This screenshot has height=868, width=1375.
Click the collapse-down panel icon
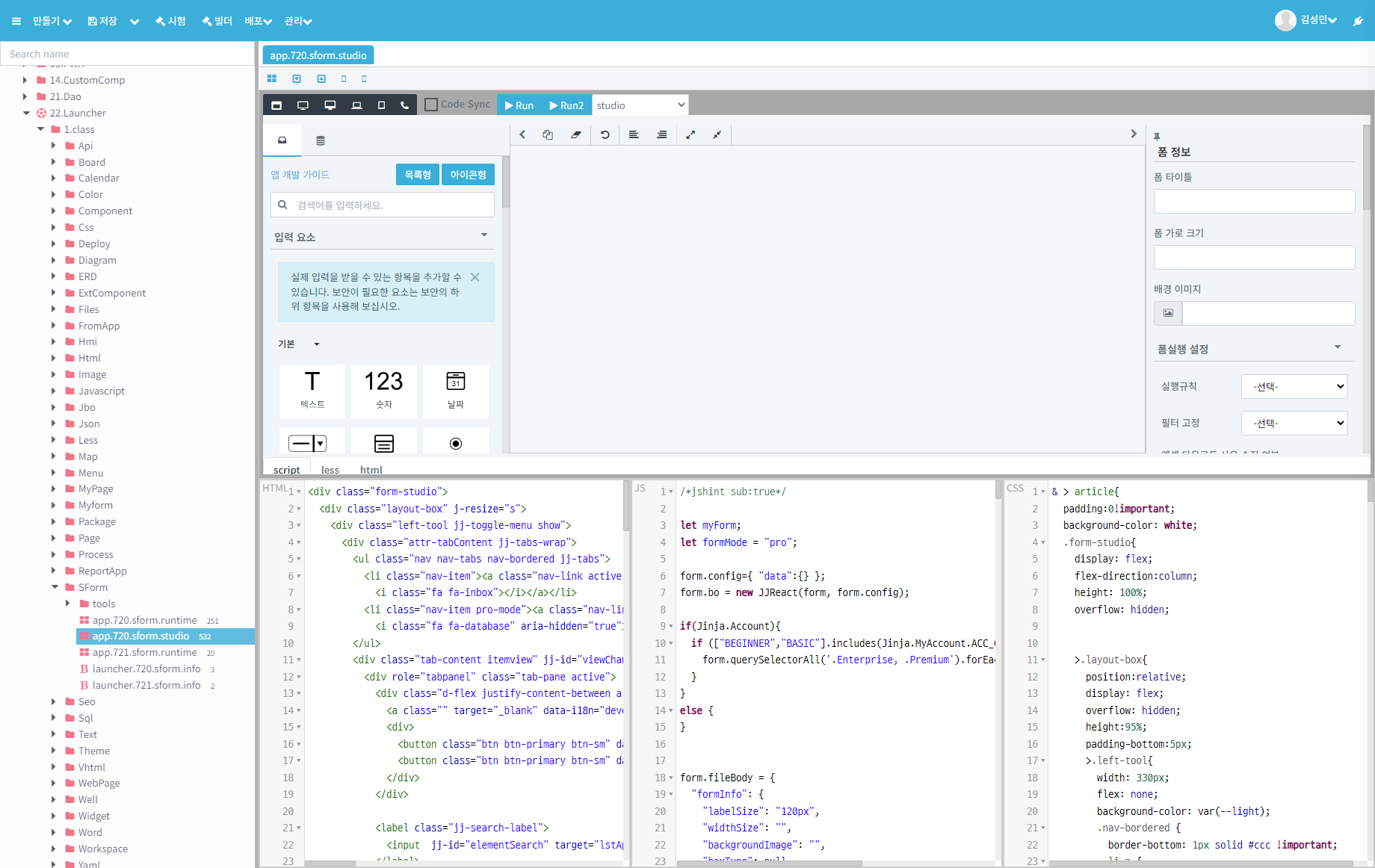[x=297, y=78]
